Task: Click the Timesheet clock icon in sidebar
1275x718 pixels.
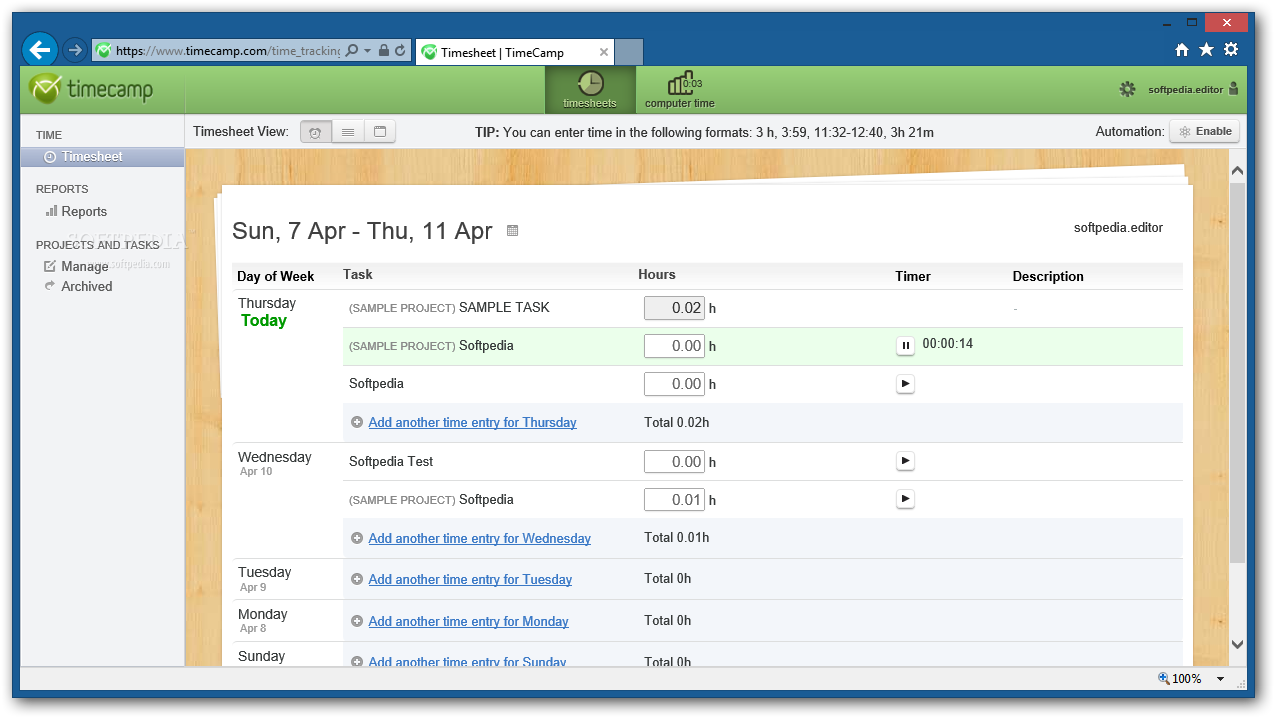Action: click(51, 157)
